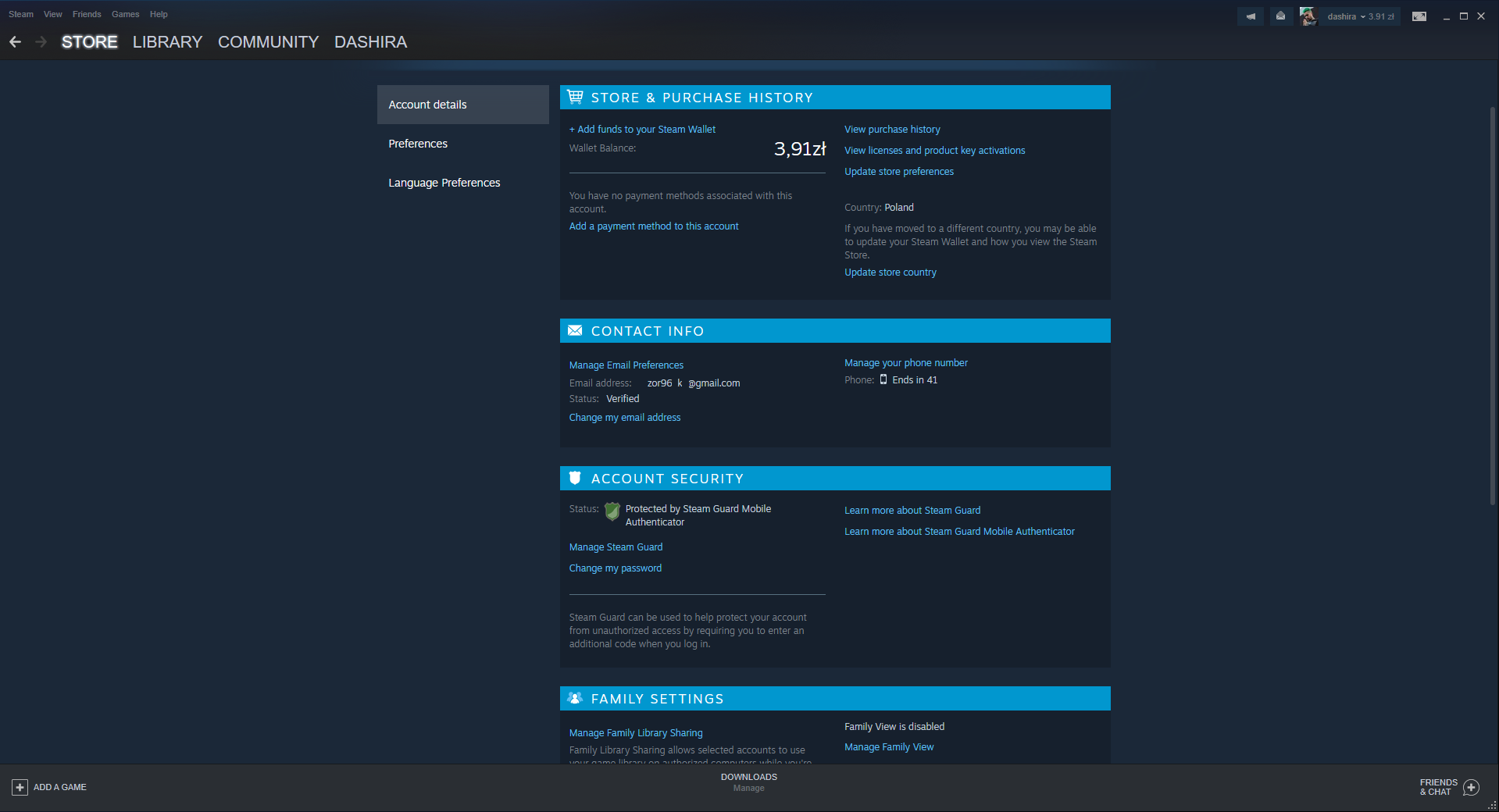This screenshot has width=1499, height=812.
Task: Add funds to your Steam Wallet
Action: click(642, 130)
